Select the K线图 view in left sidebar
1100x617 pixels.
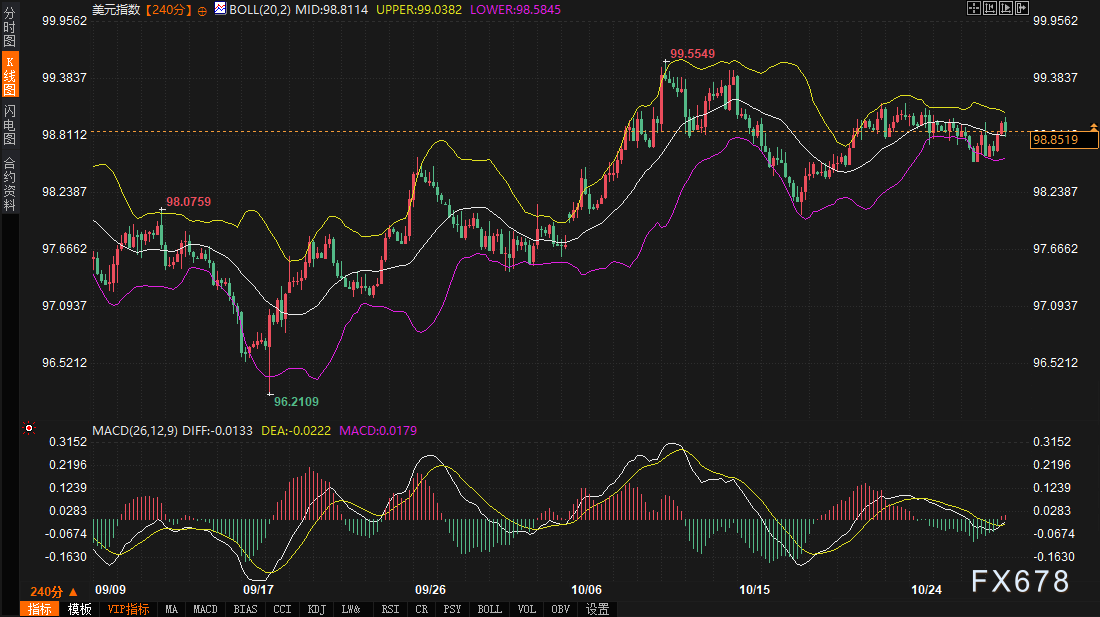(x=10, y=76)
